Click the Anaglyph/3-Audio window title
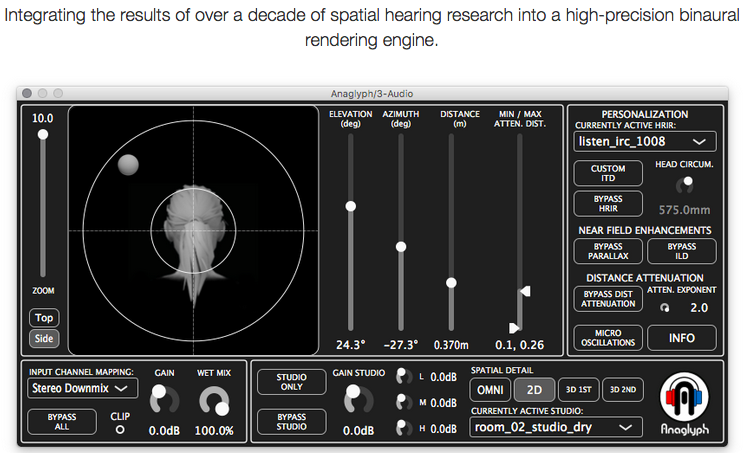 [372, 94]
